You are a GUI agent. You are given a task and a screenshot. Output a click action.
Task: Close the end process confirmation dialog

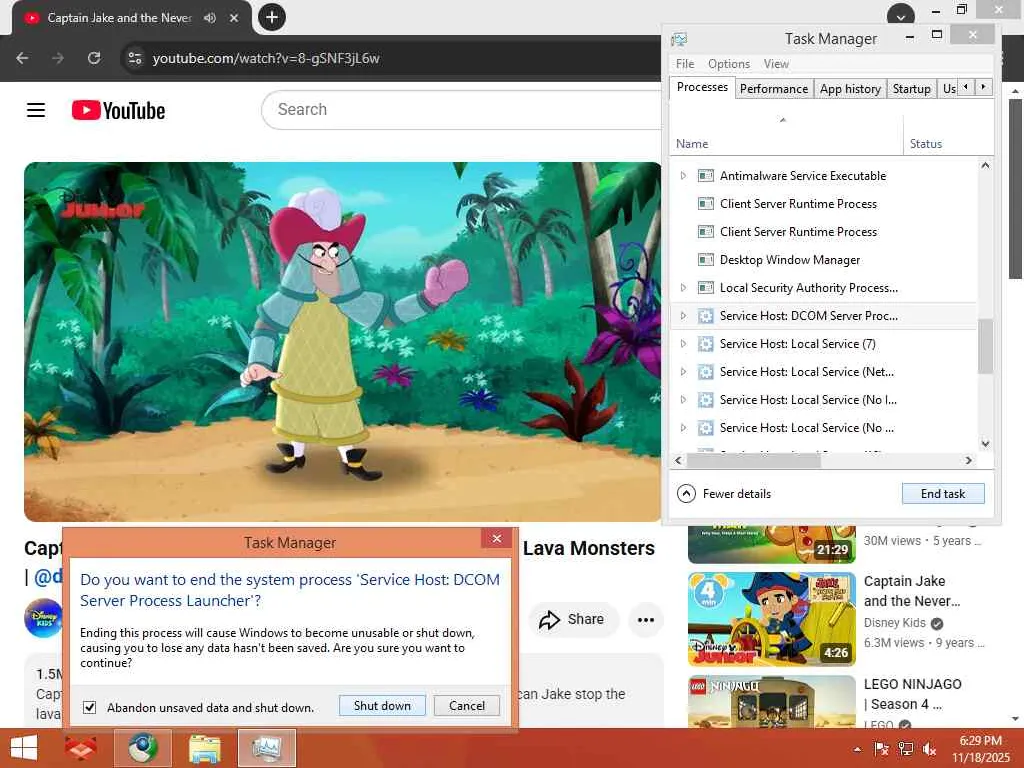pyautogui.click(x=496, y=538)
